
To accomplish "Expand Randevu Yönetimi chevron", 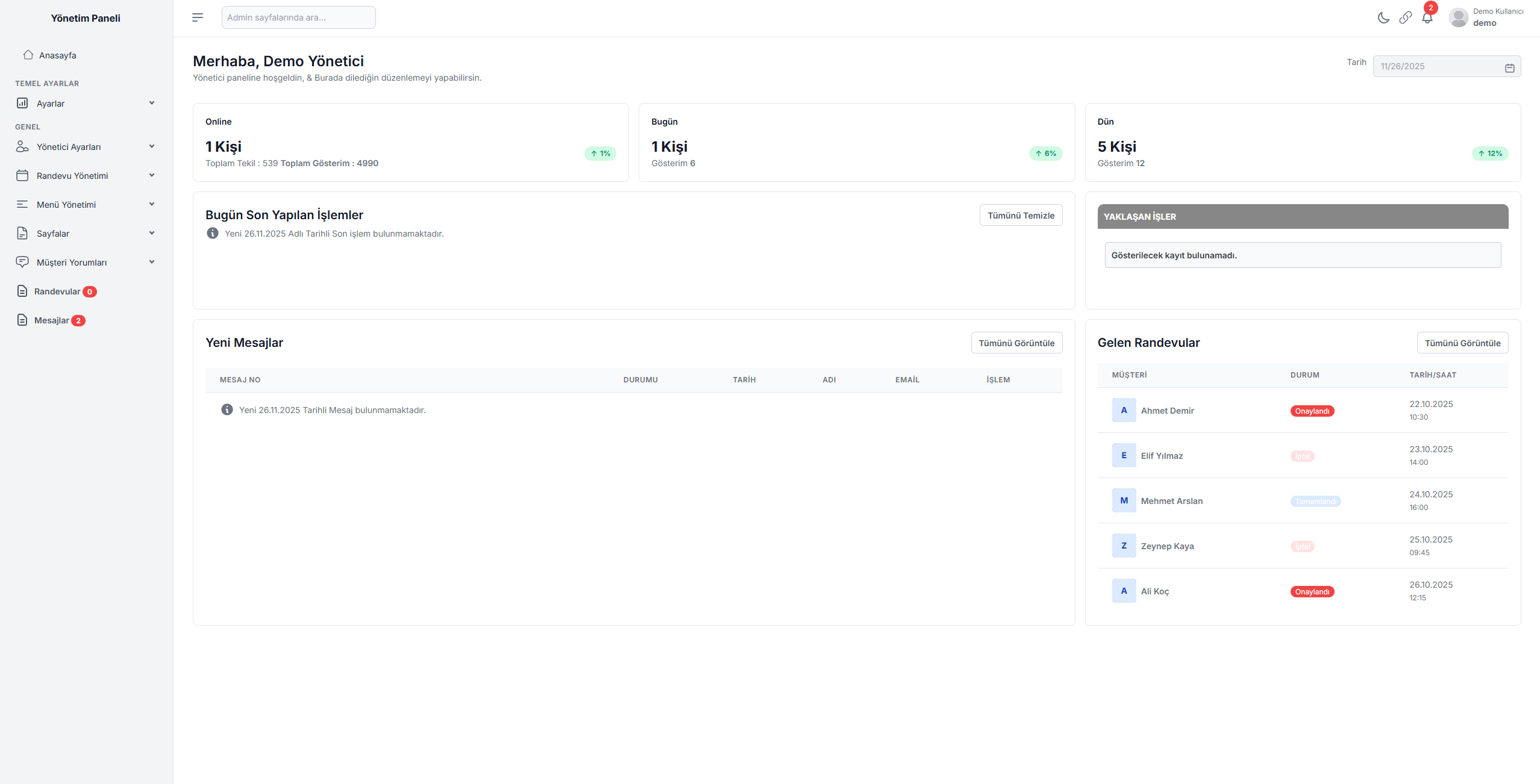I will click(x=152, y=175).
